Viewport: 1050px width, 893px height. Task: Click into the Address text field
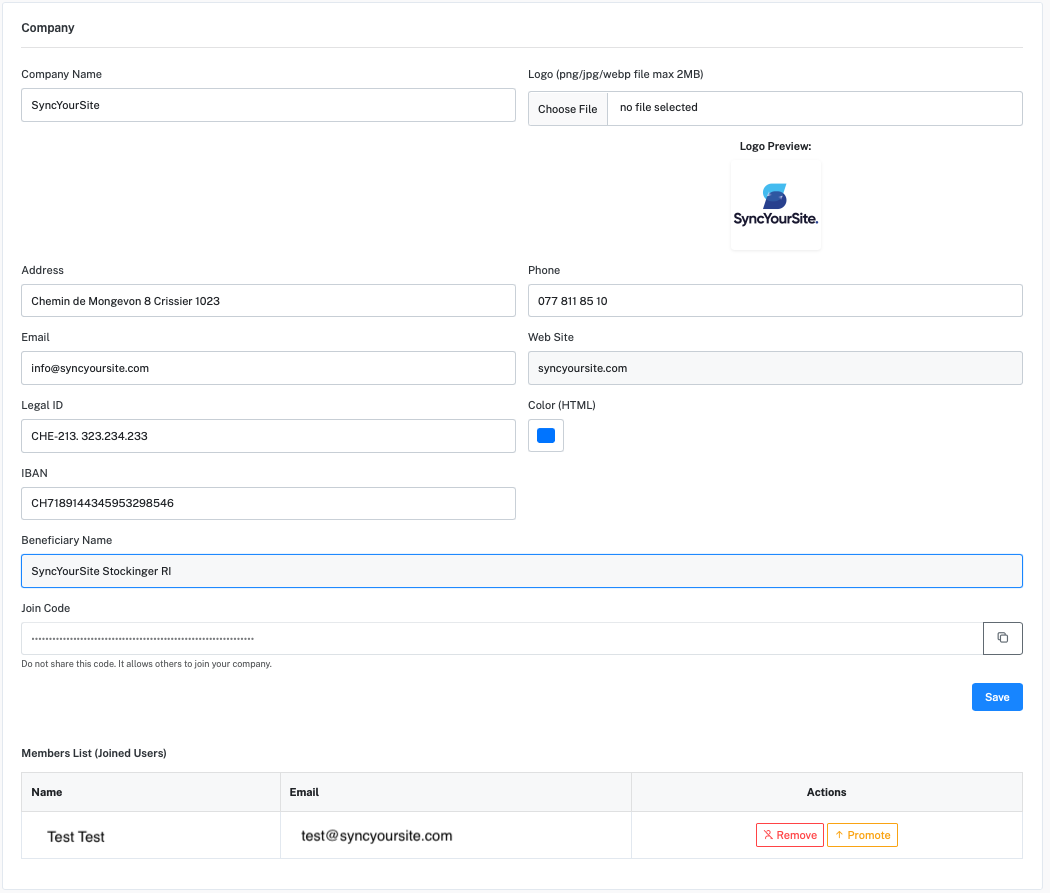(268, 300)
